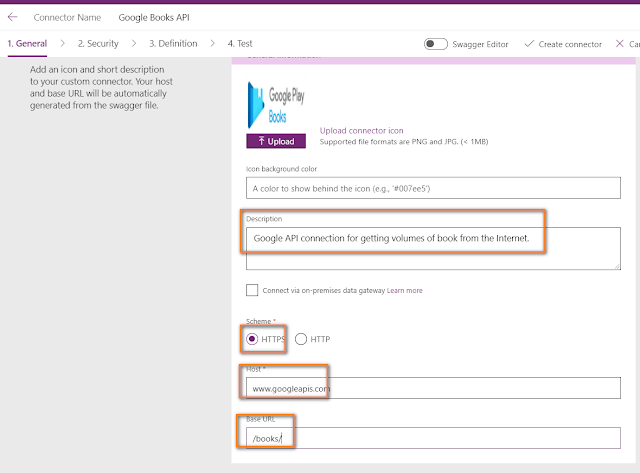Screen dimensions: 640x473
Task: Click the Upload connector icon link
Action: point(362,131)
